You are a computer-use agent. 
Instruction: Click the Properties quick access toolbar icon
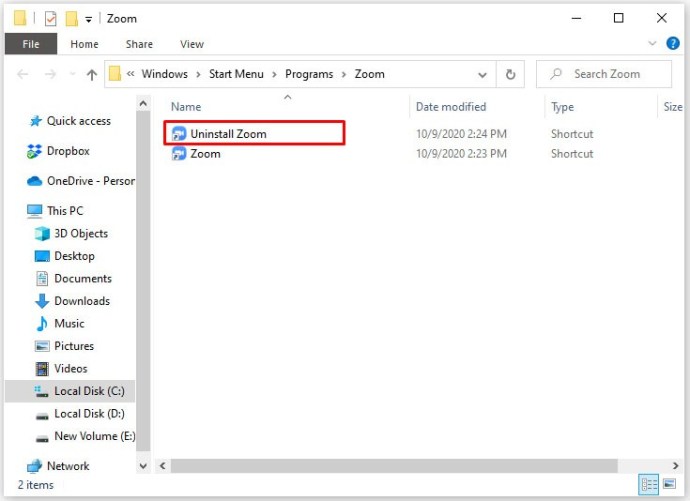coord(51,19)
